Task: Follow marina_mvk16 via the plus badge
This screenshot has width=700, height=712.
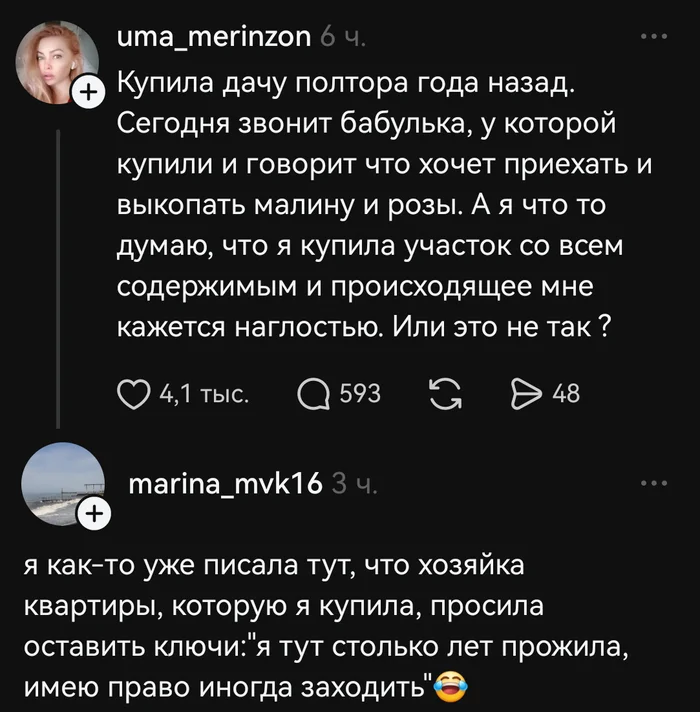Action: point(93,516)
